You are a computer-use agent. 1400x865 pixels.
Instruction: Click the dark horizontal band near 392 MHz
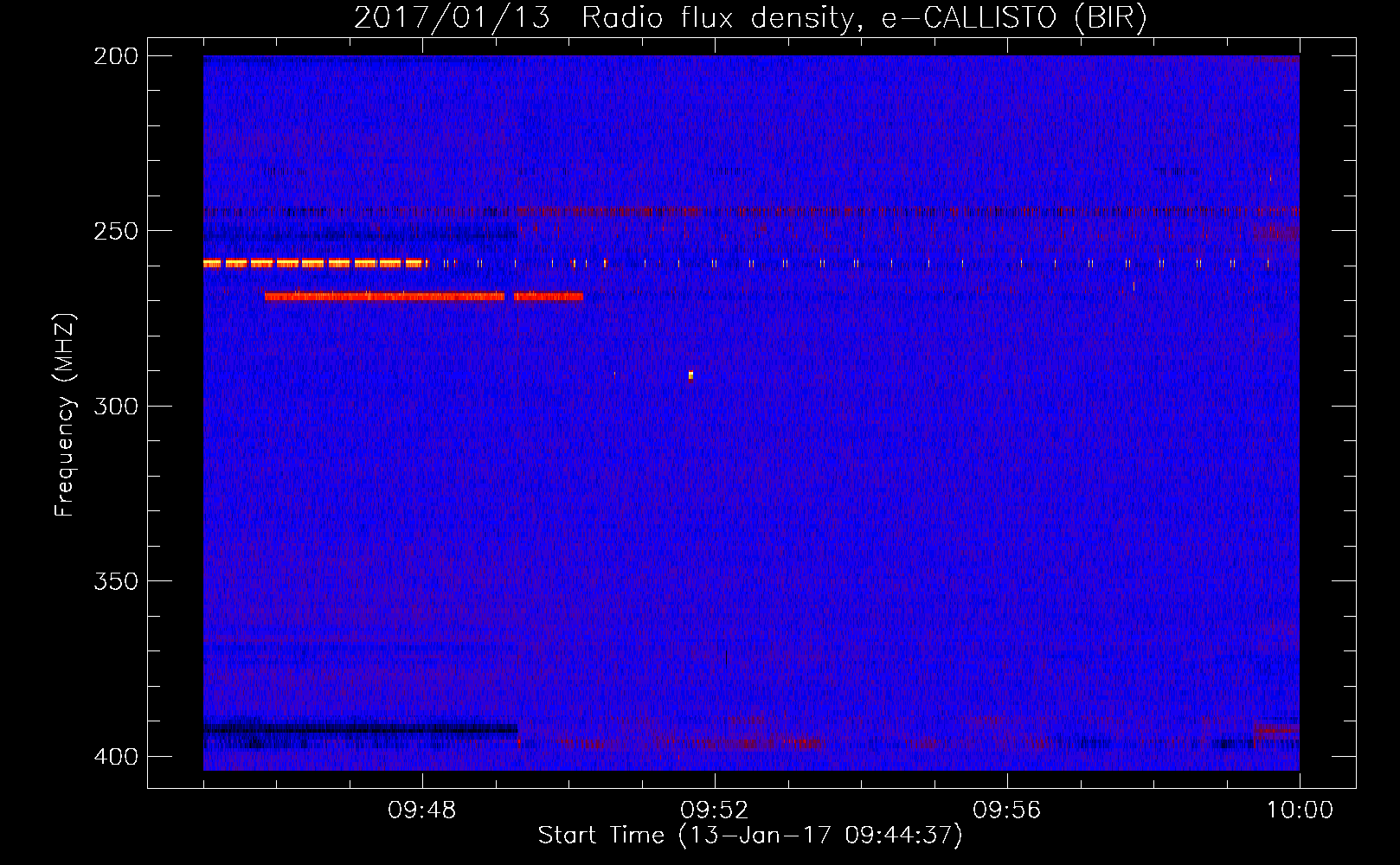(x=360, y=729)
